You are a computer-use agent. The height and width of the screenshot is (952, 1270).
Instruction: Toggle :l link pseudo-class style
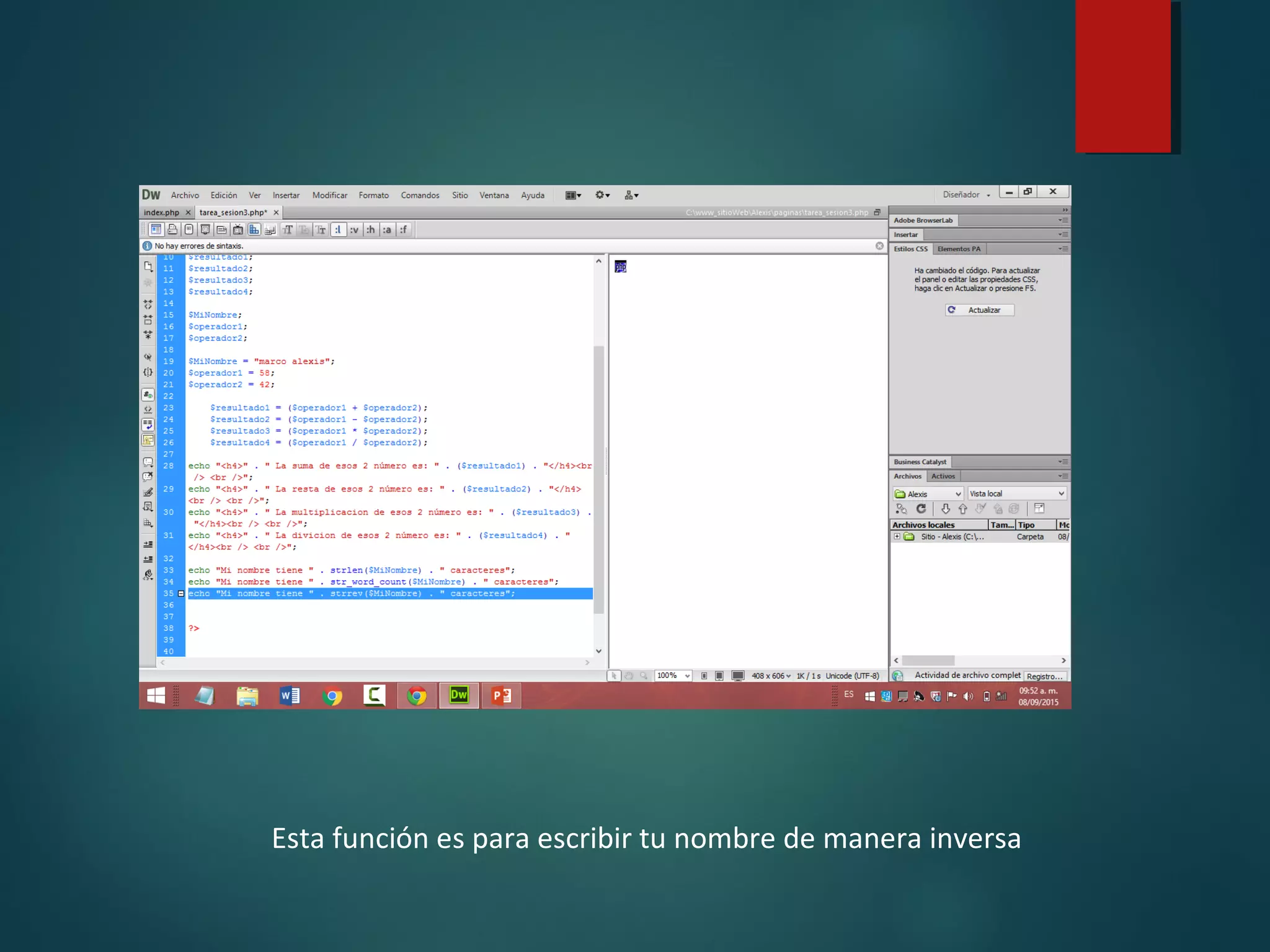[338, 230]
